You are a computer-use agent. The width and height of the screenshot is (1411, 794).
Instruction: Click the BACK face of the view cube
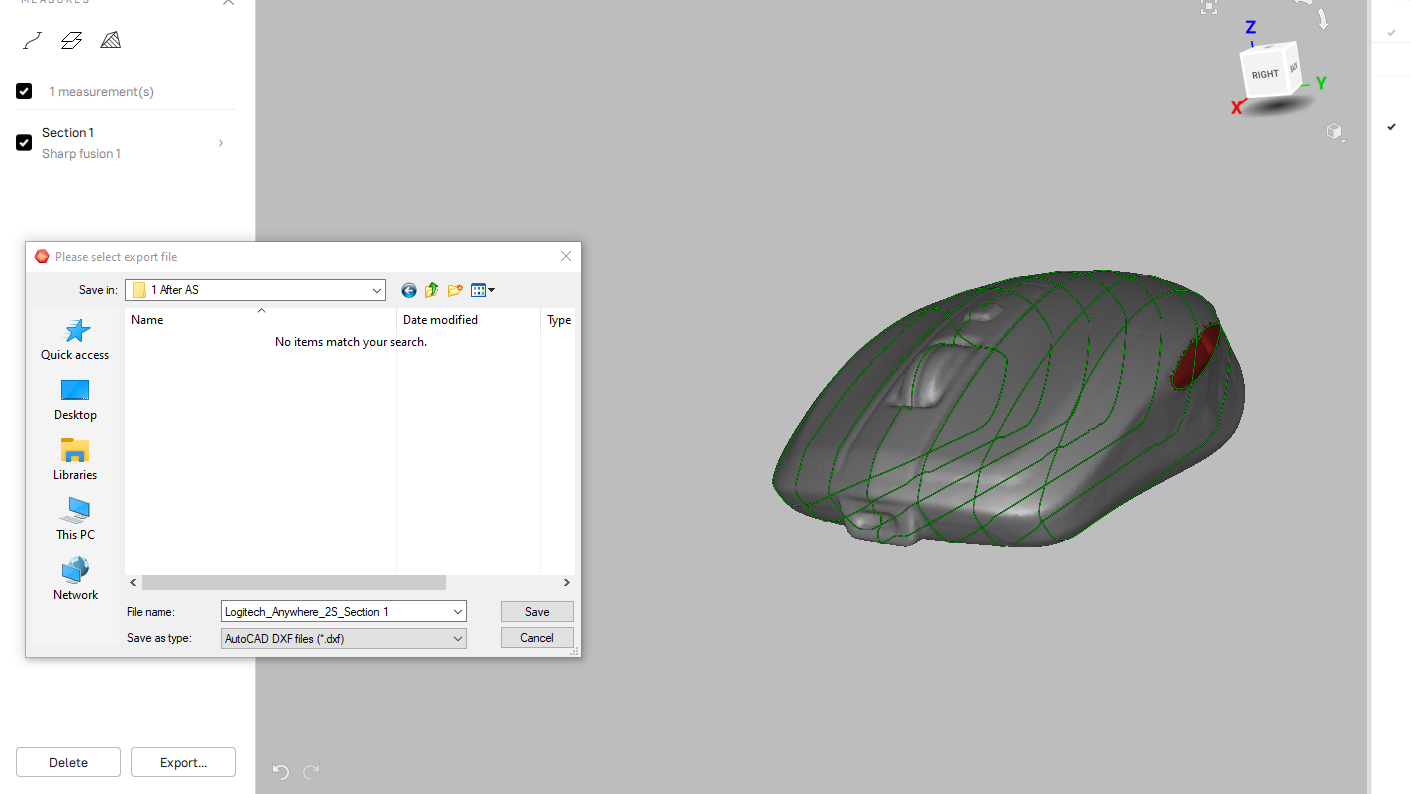[x=1293, y=67]
